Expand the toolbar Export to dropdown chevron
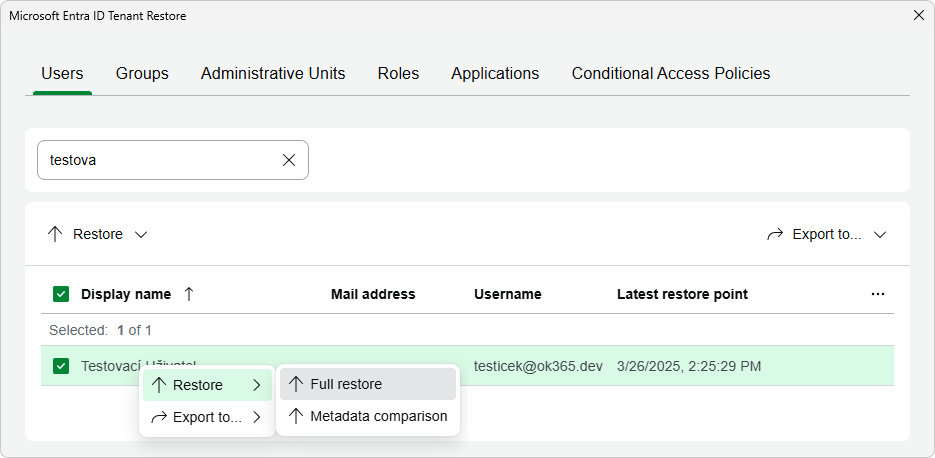This screenshot has height=458, width=935. point(880,234)
